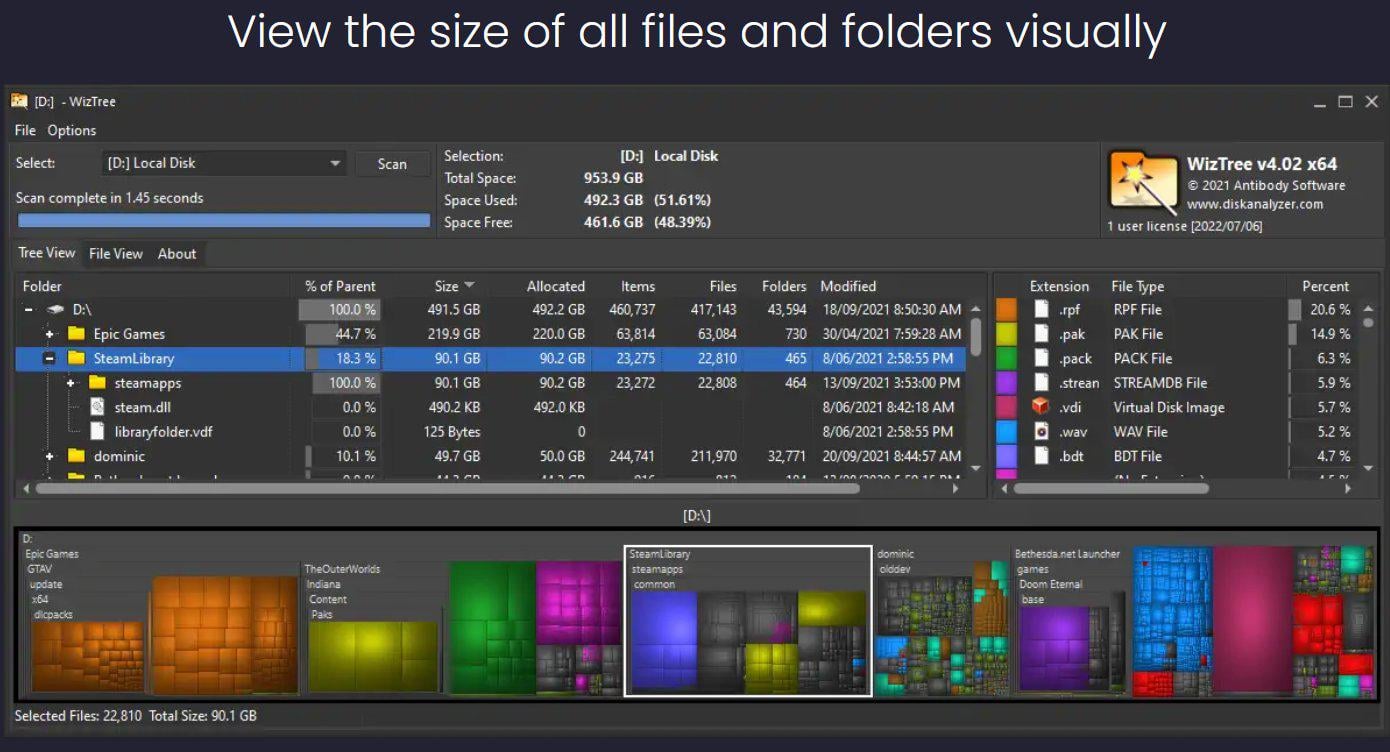Click the steam.dll 490.2 KB size value
Viewport: 1390px width, 752px height.
[451, 407]
